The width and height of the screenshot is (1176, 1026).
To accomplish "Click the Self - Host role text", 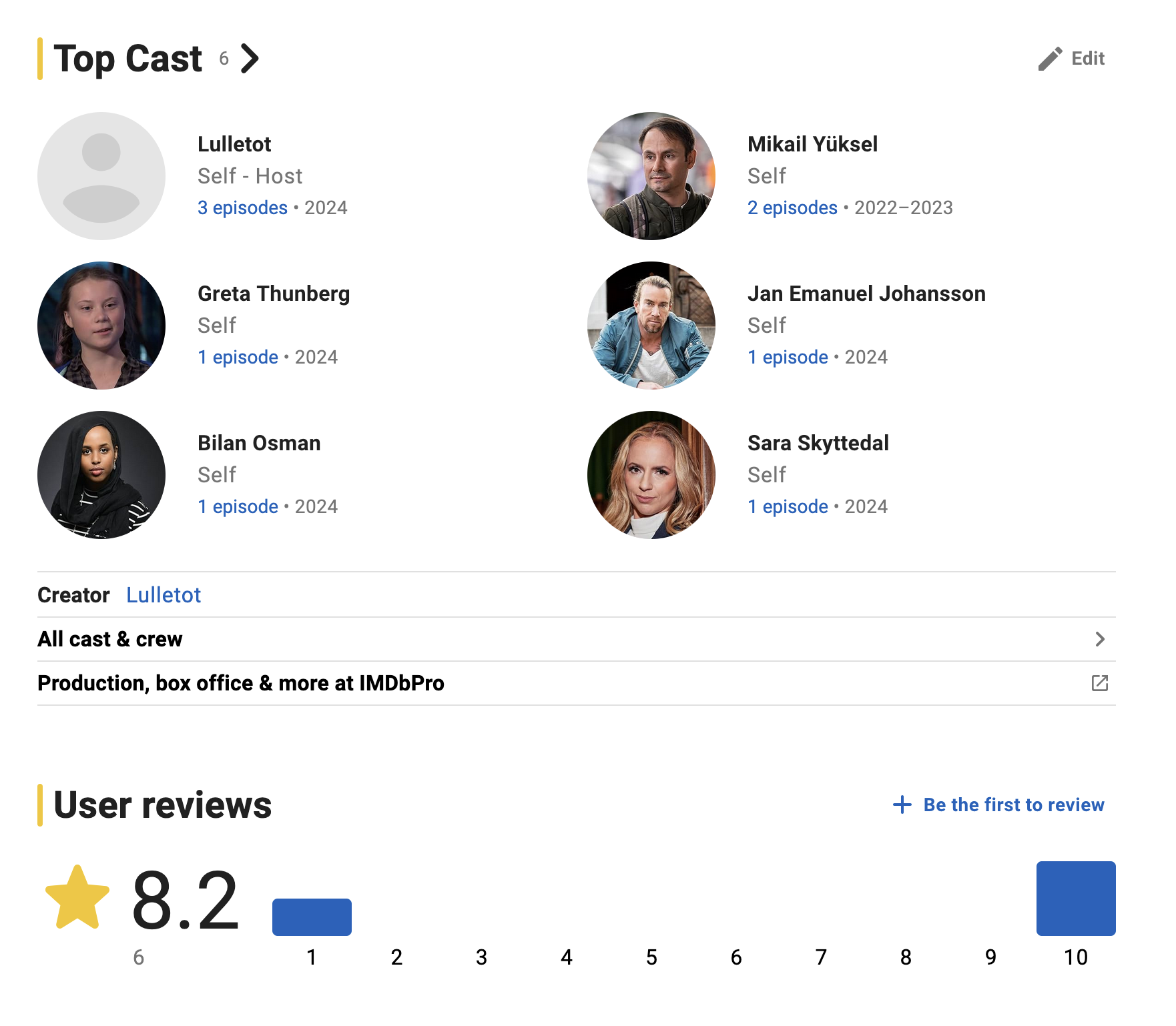I will tap(250, 176).
